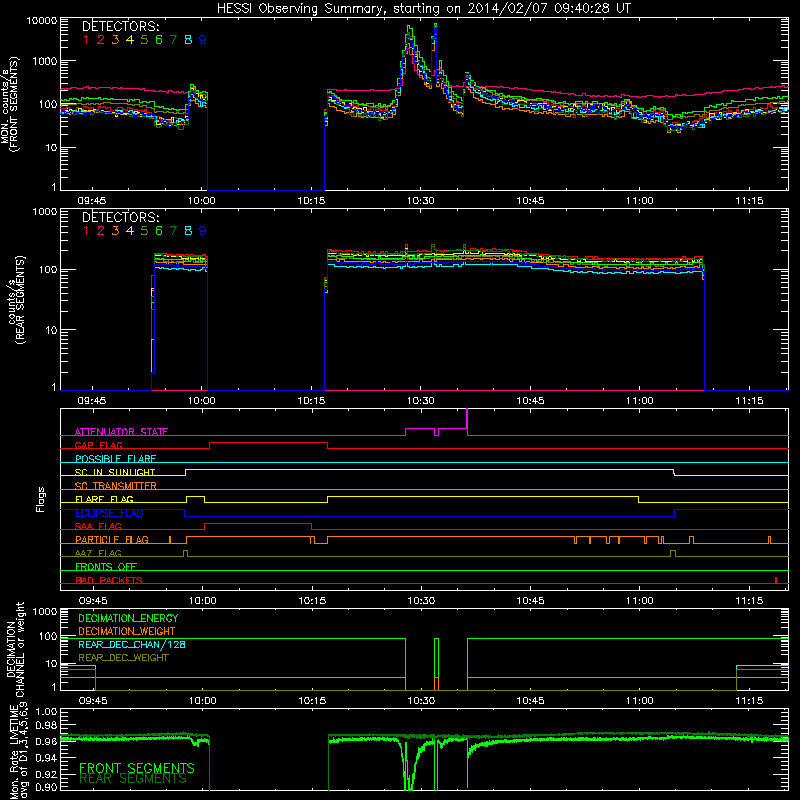Click 1000 tick label on rear segments axis
Screen dimensions: 800x800
click(45, 212)
